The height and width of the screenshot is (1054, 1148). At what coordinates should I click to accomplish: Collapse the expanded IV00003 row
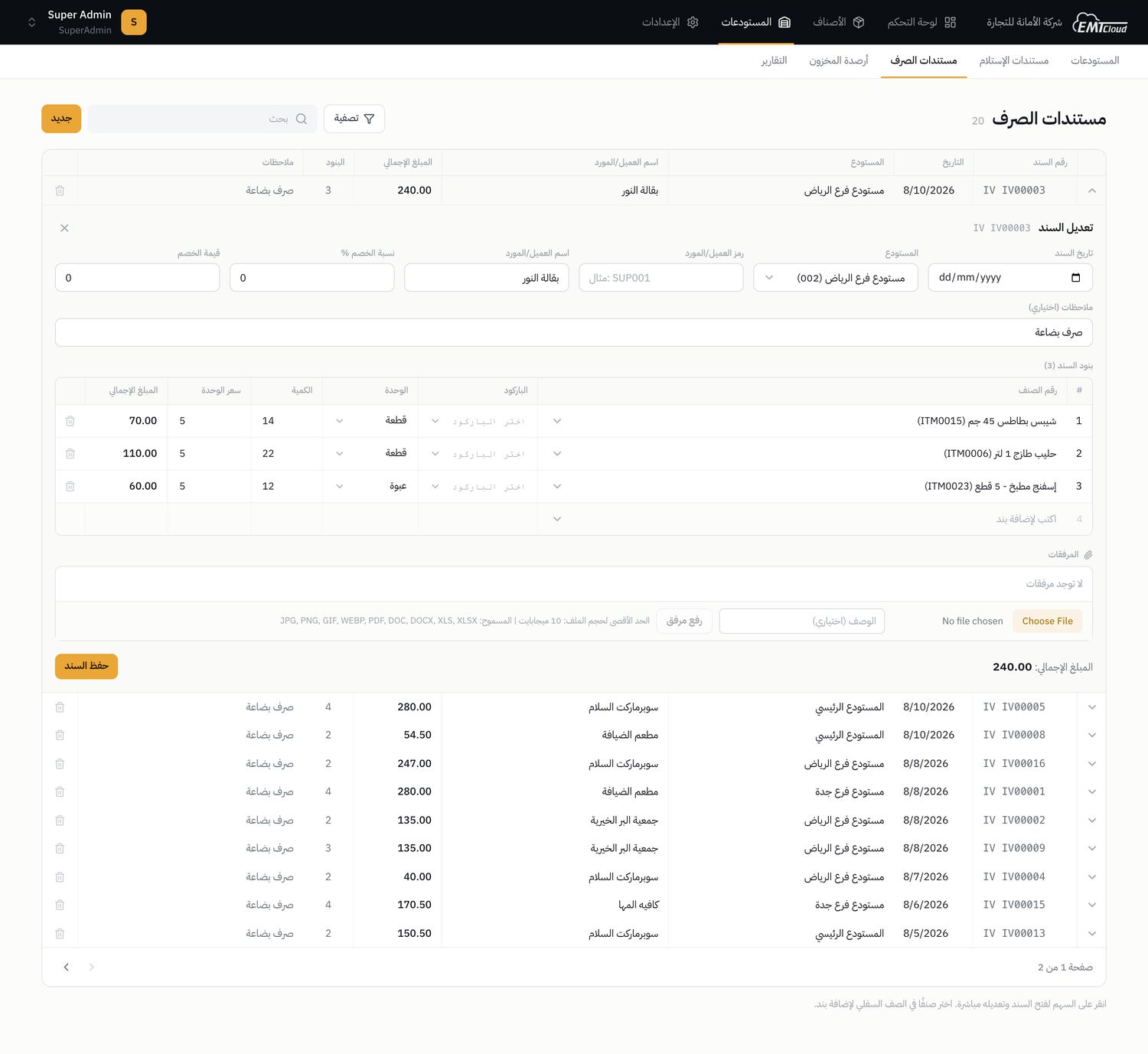1092,191
